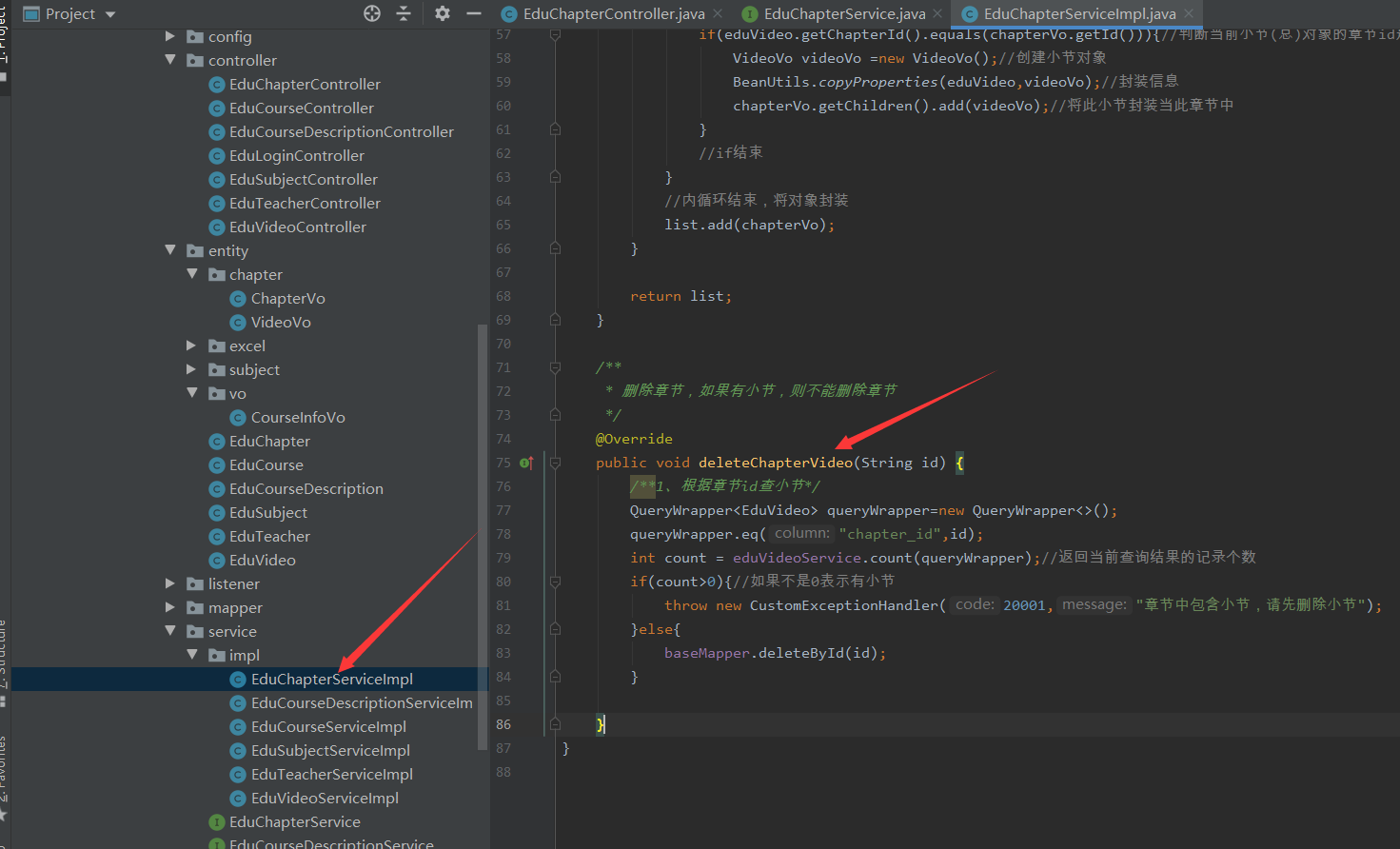Screen dimensions: 1400x849
Task: Close the EduChapterService.java tab
Action: click(x=937, y=13)
